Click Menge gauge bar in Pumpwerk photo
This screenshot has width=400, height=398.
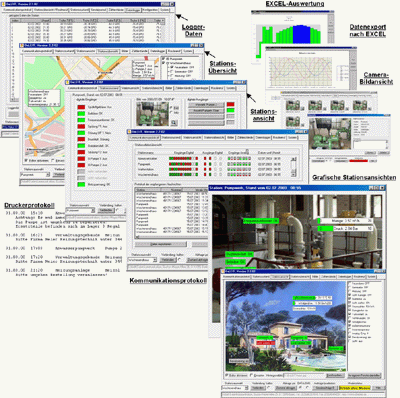click(346, 221)
